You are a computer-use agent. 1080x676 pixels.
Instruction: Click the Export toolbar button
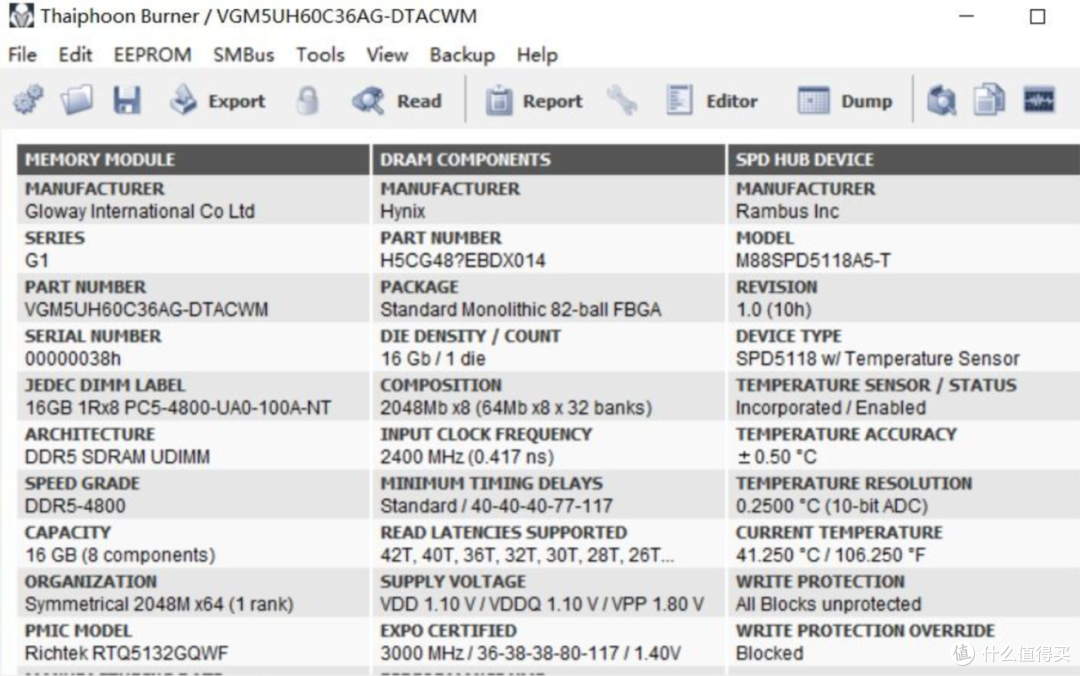(x=218, y=101)
